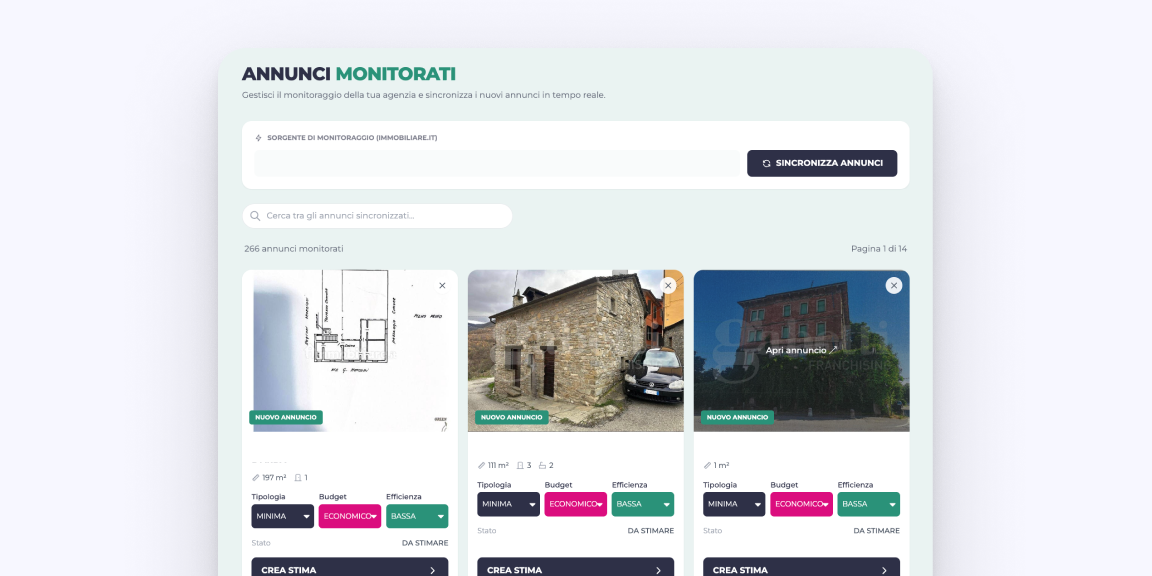
Task: Close the red building listing card
Action: (894, 286)
